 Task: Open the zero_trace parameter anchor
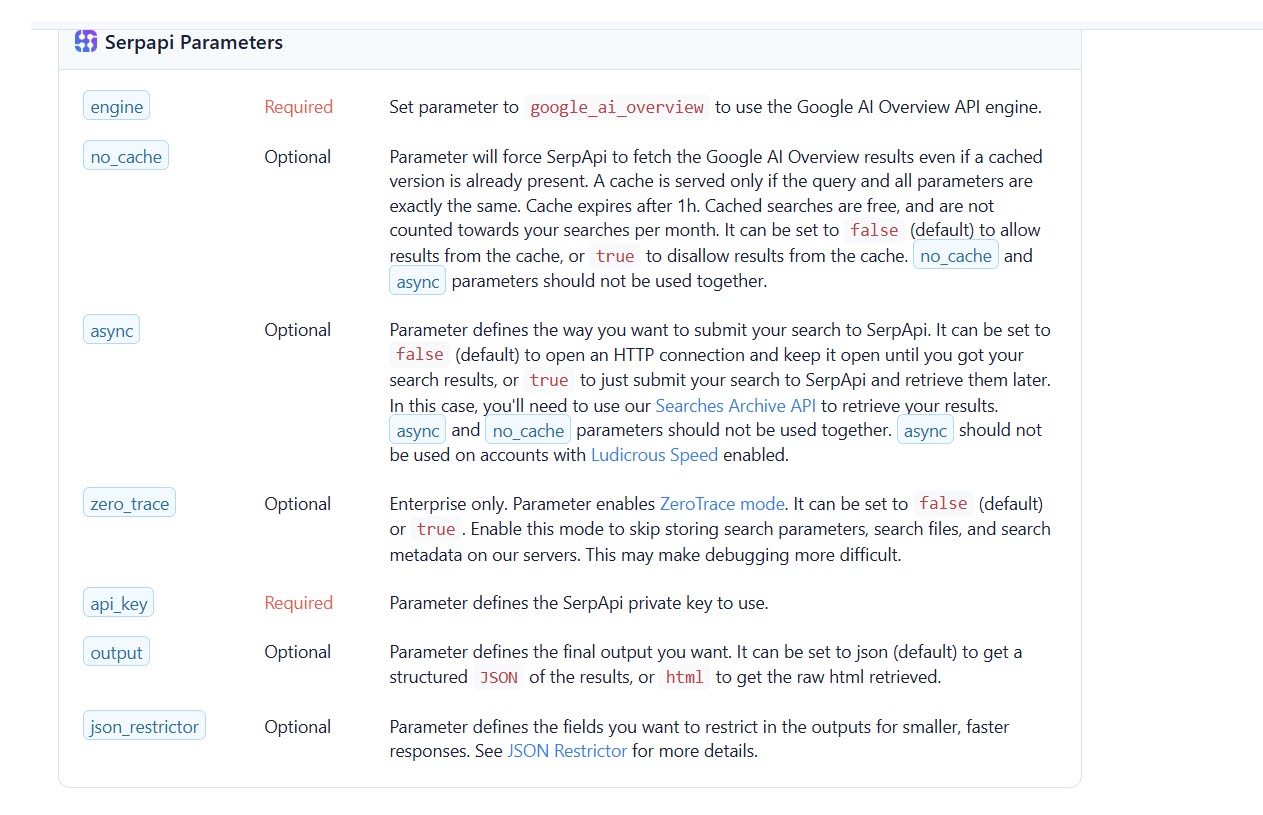(x=129, y=504)
